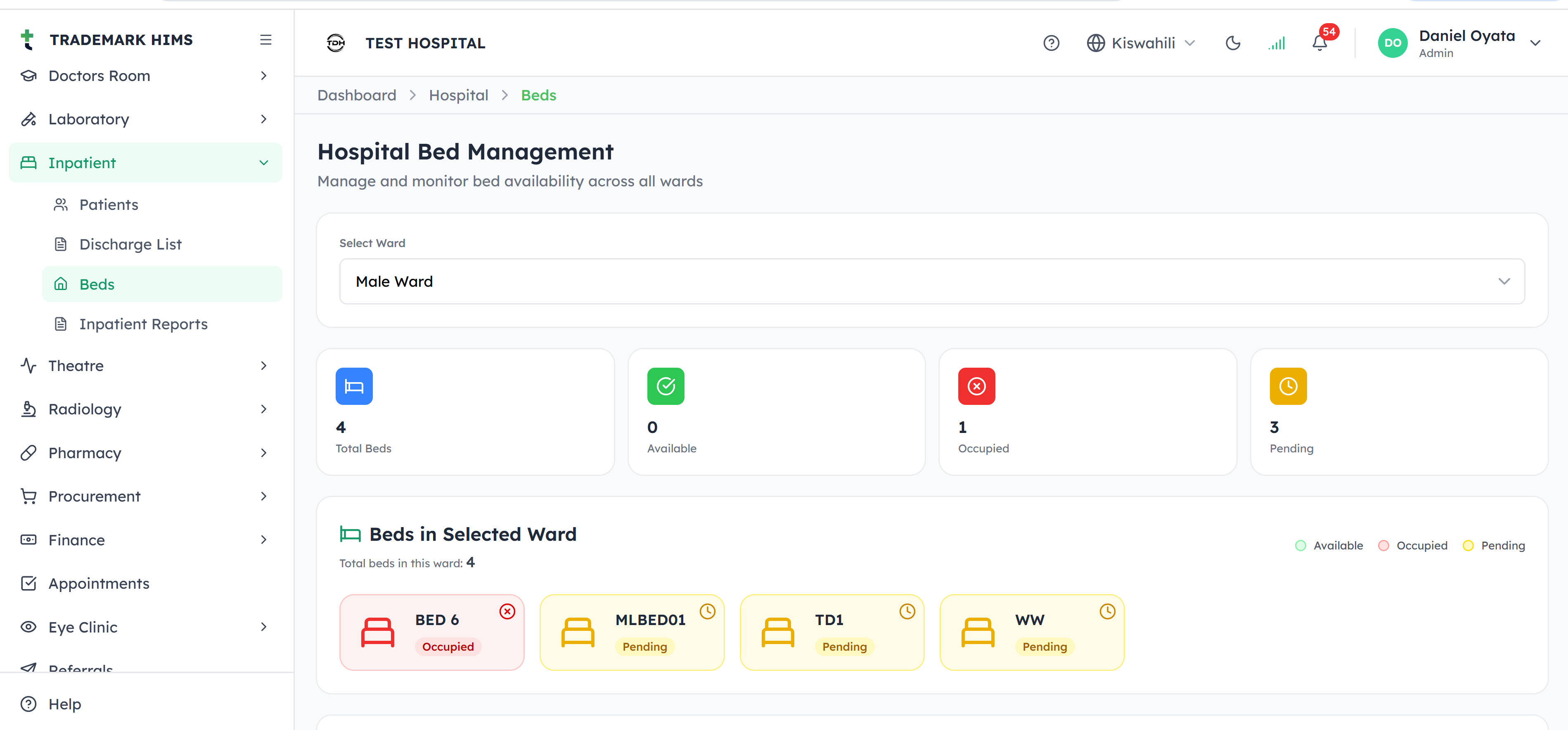The height and width of the screenshot is (730, 1568).
Task: Click the yellow Pending clock stat icon
Action: [1288, 386]
